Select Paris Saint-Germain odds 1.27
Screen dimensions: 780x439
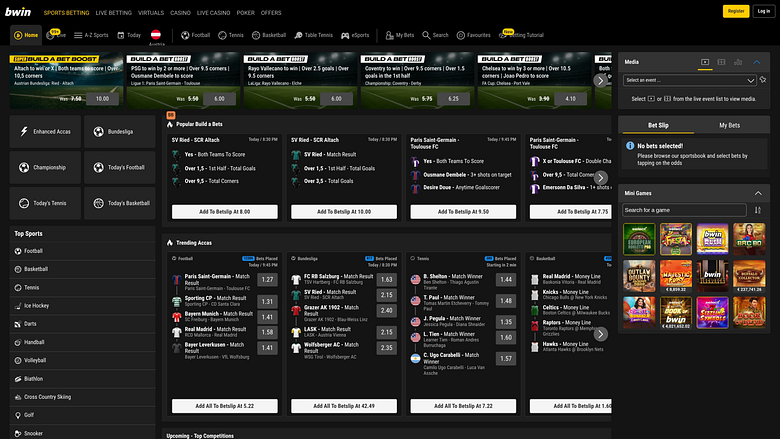tap(268, 280)
